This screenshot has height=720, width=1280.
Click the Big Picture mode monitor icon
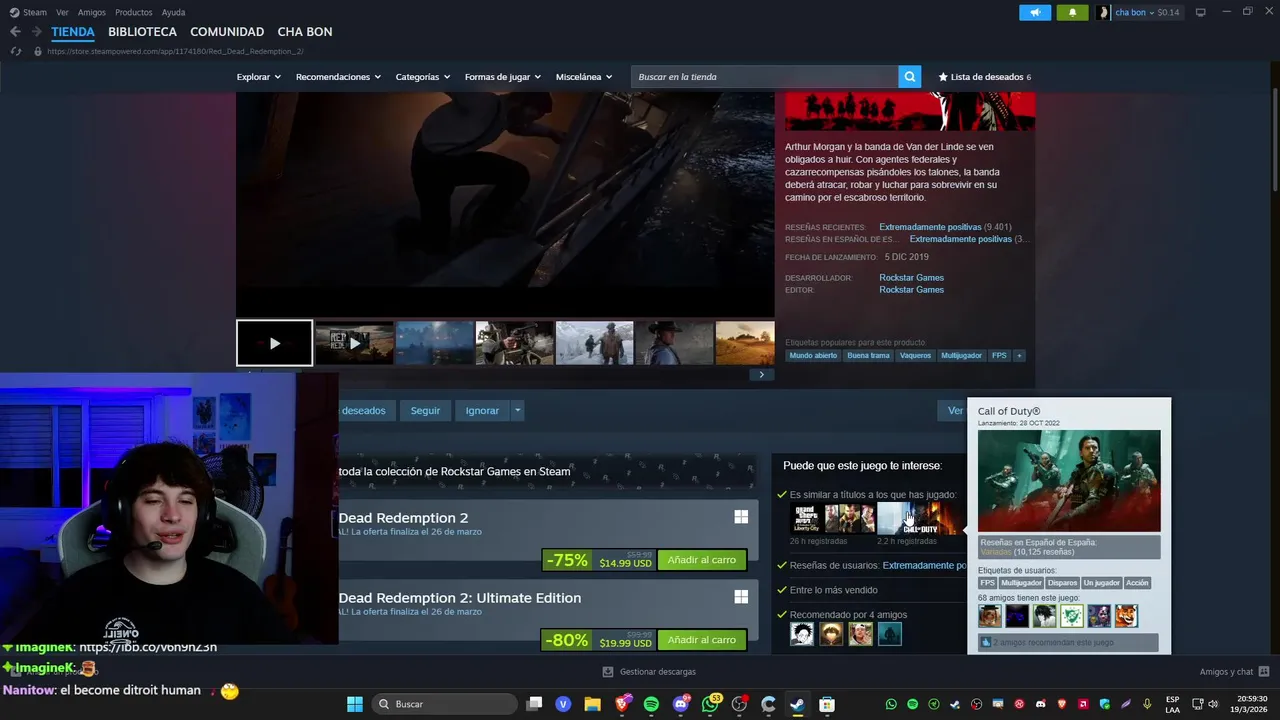[1200, 12]
